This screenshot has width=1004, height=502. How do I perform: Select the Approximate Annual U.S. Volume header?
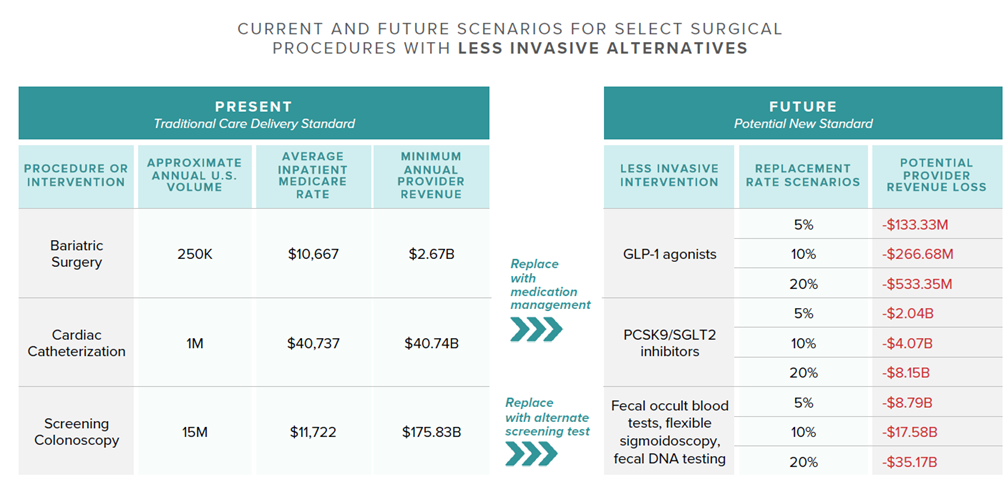(194, 175)
